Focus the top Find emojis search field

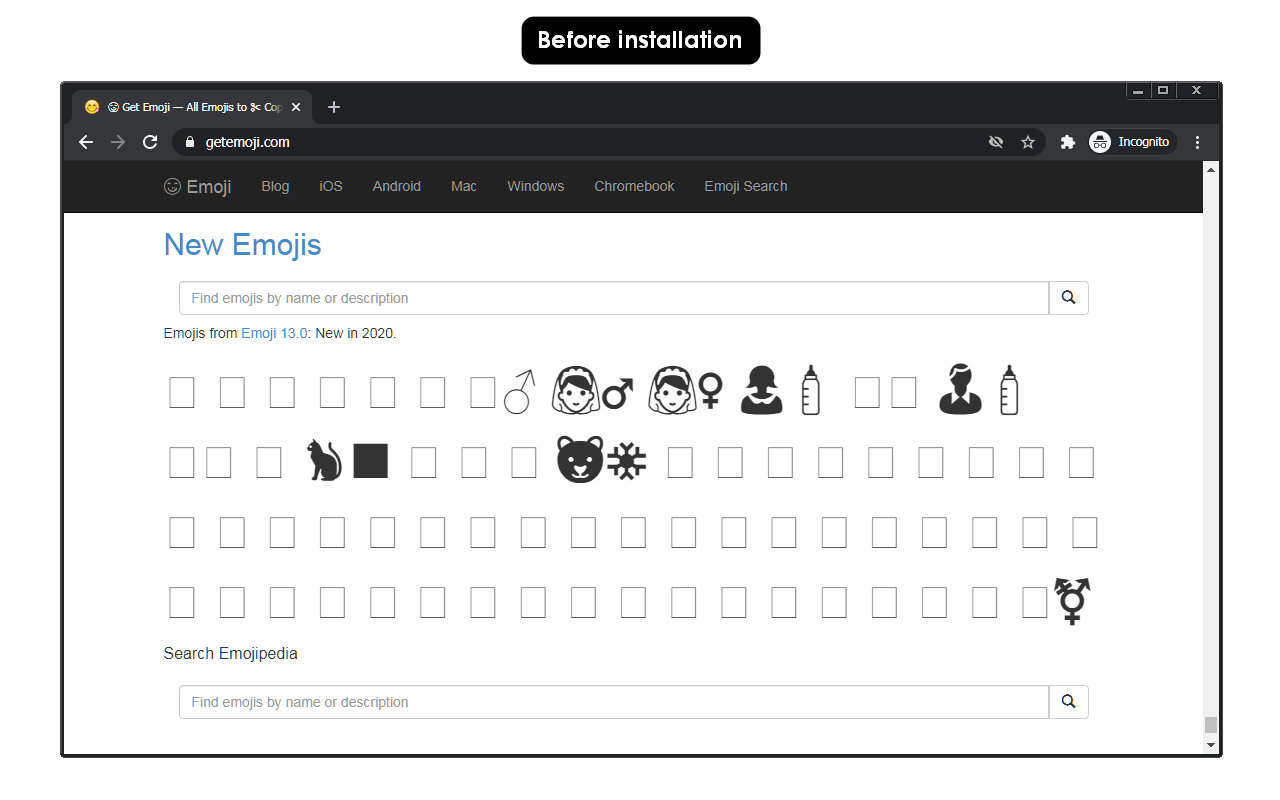614,298
